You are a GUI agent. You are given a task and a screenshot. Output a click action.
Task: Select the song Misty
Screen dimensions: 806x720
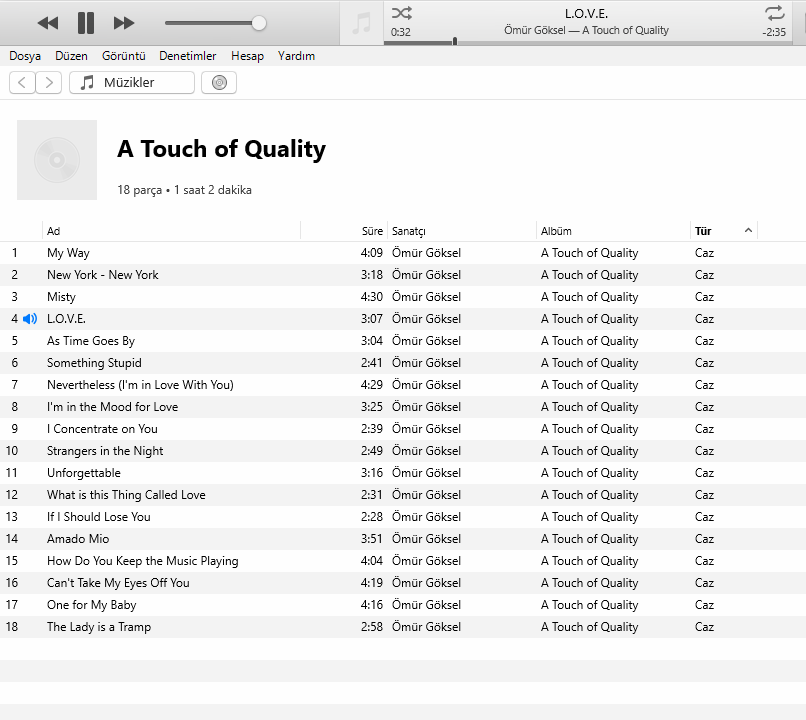tap(61, 297)
